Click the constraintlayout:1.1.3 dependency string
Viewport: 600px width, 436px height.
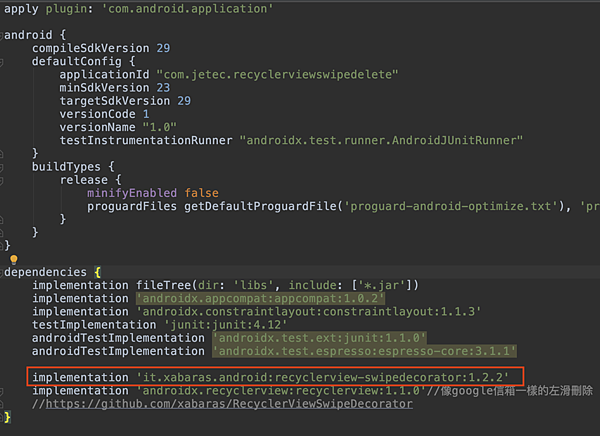[309, 312]
